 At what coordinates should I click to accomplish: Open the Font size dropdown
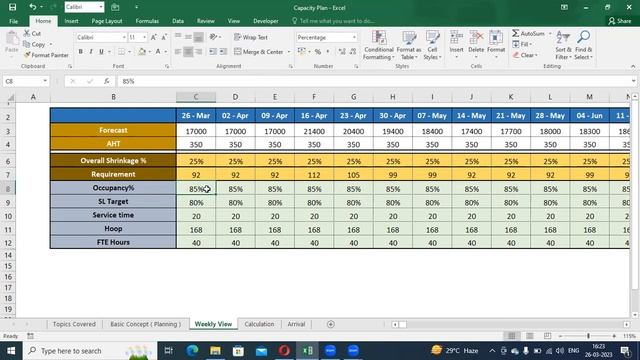144,37
